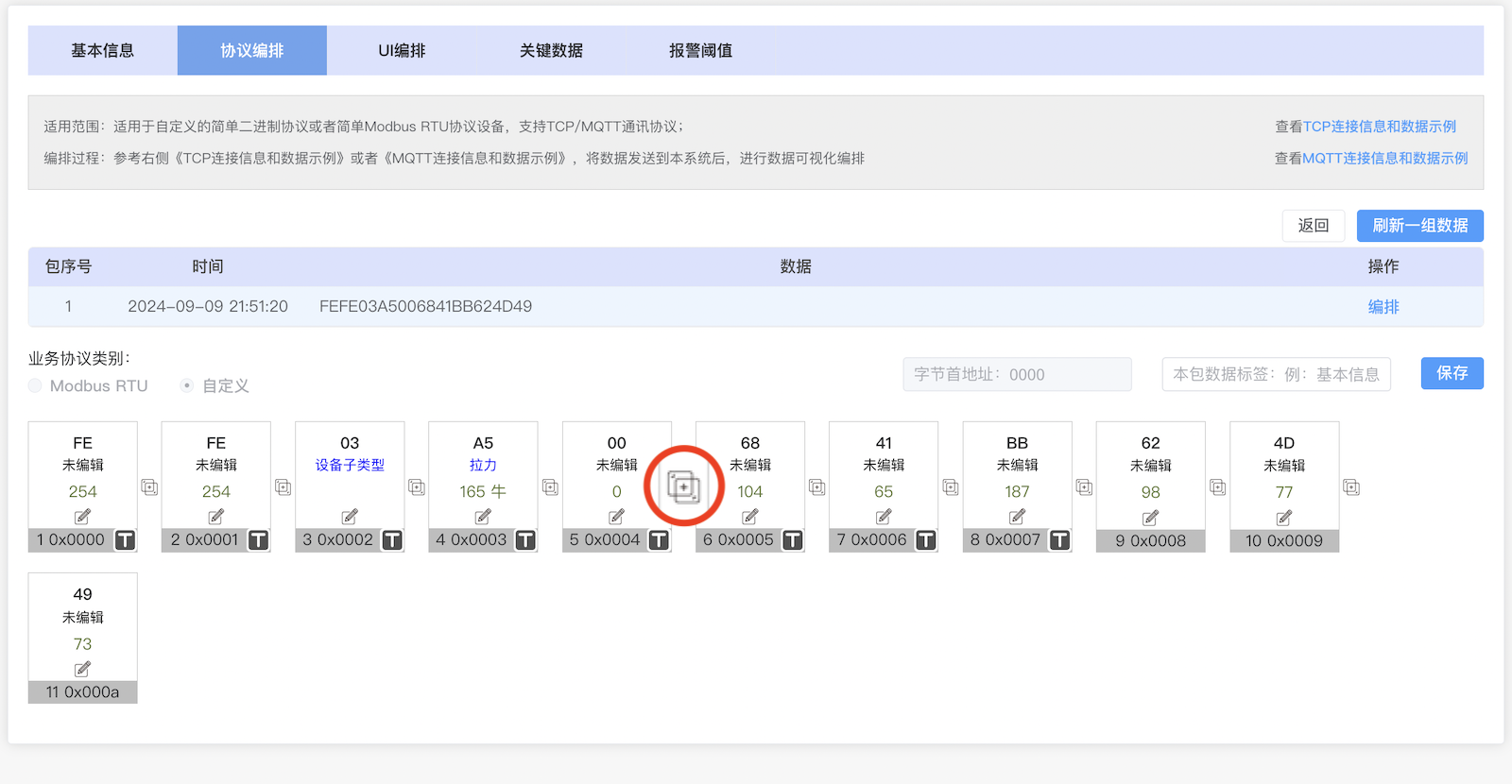Open the 关键数据 tab
Image resolution: width=1512 pixels, height=784 pixels.
(551, 50)
